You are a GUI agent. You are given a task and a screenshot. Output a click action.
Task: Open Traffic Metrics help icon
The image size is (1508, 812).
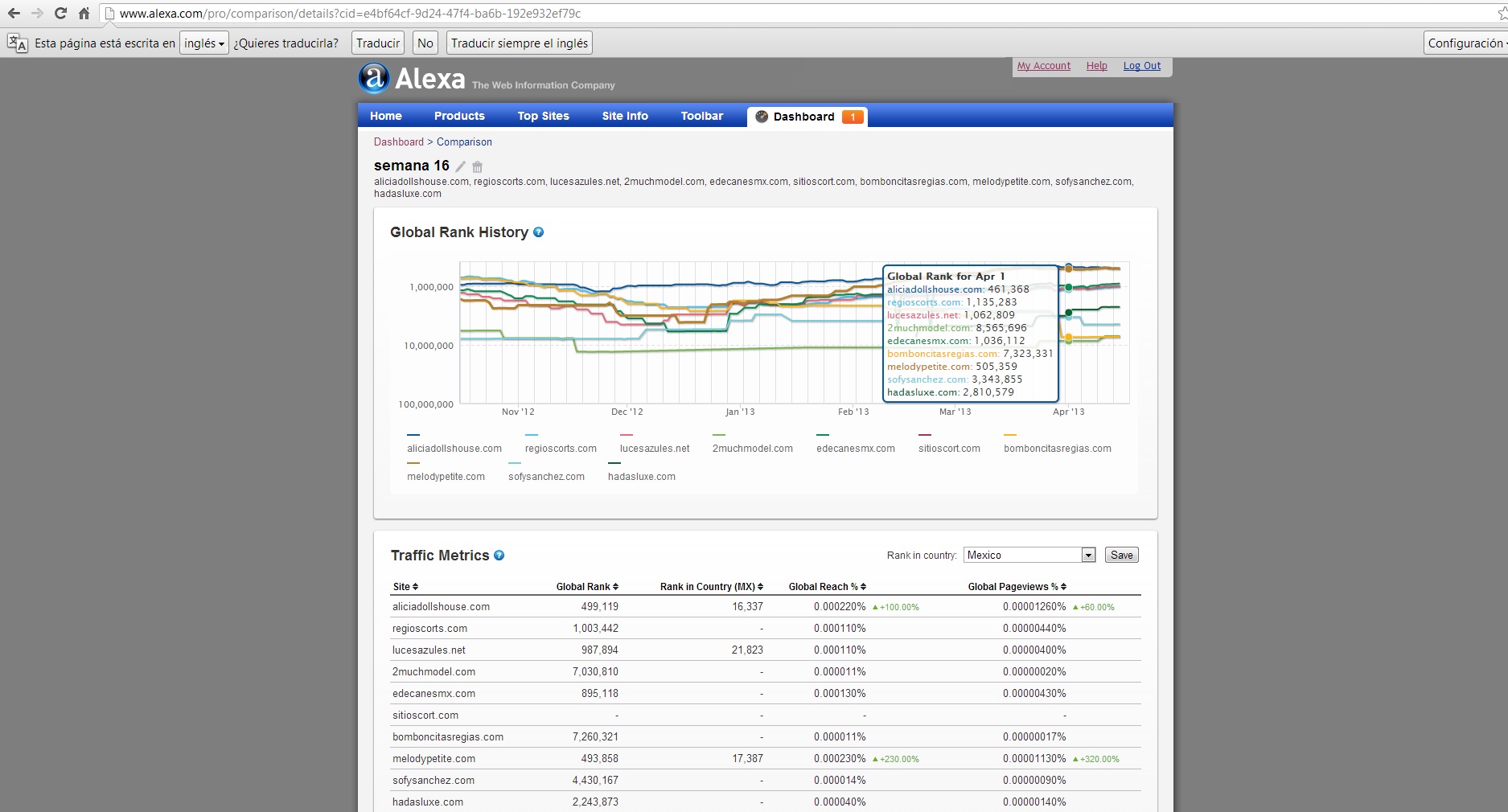click(499, 556)
